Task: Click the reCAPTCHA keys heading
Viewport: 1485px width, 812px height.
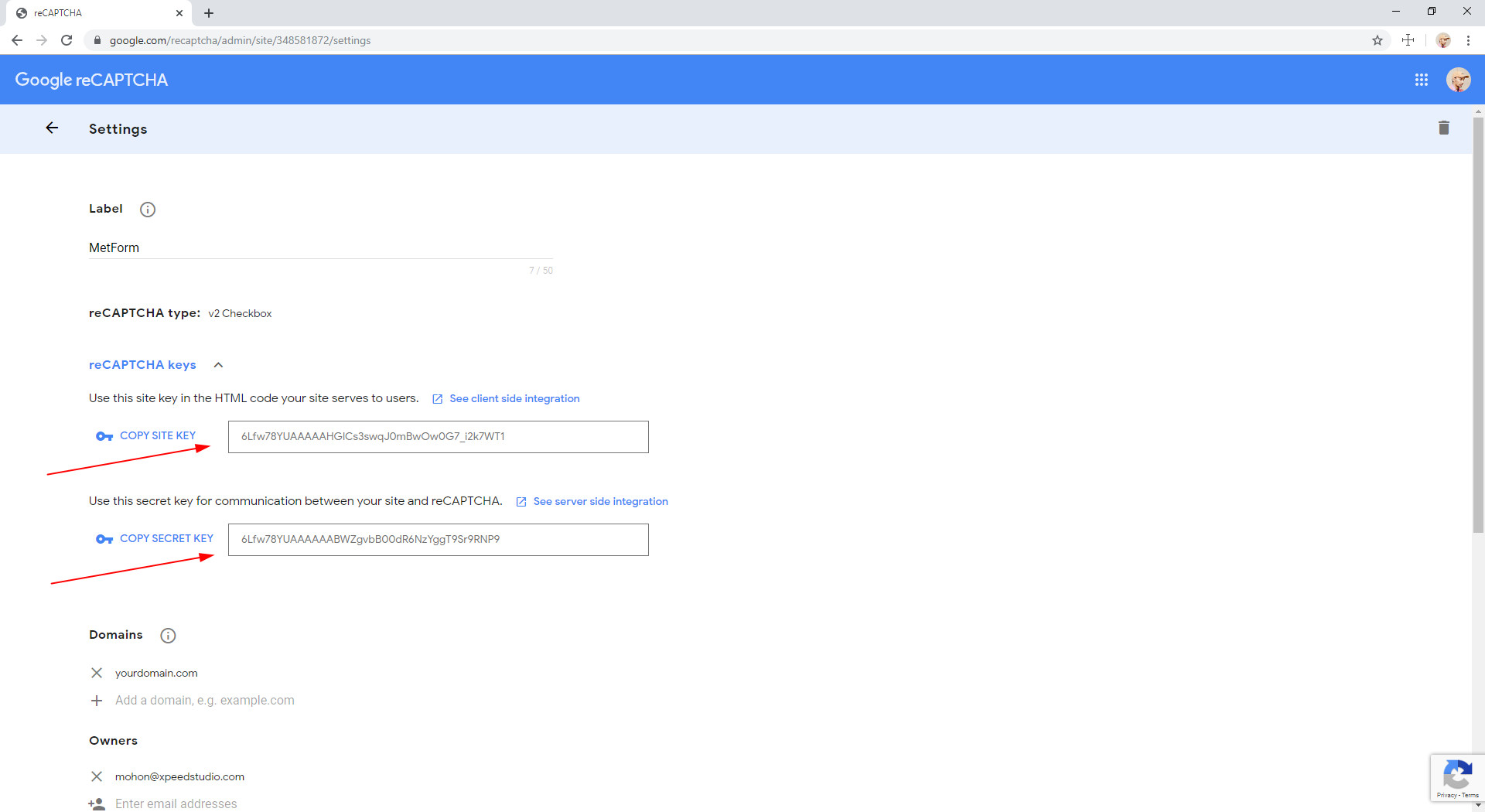Action: coord(142,365)
